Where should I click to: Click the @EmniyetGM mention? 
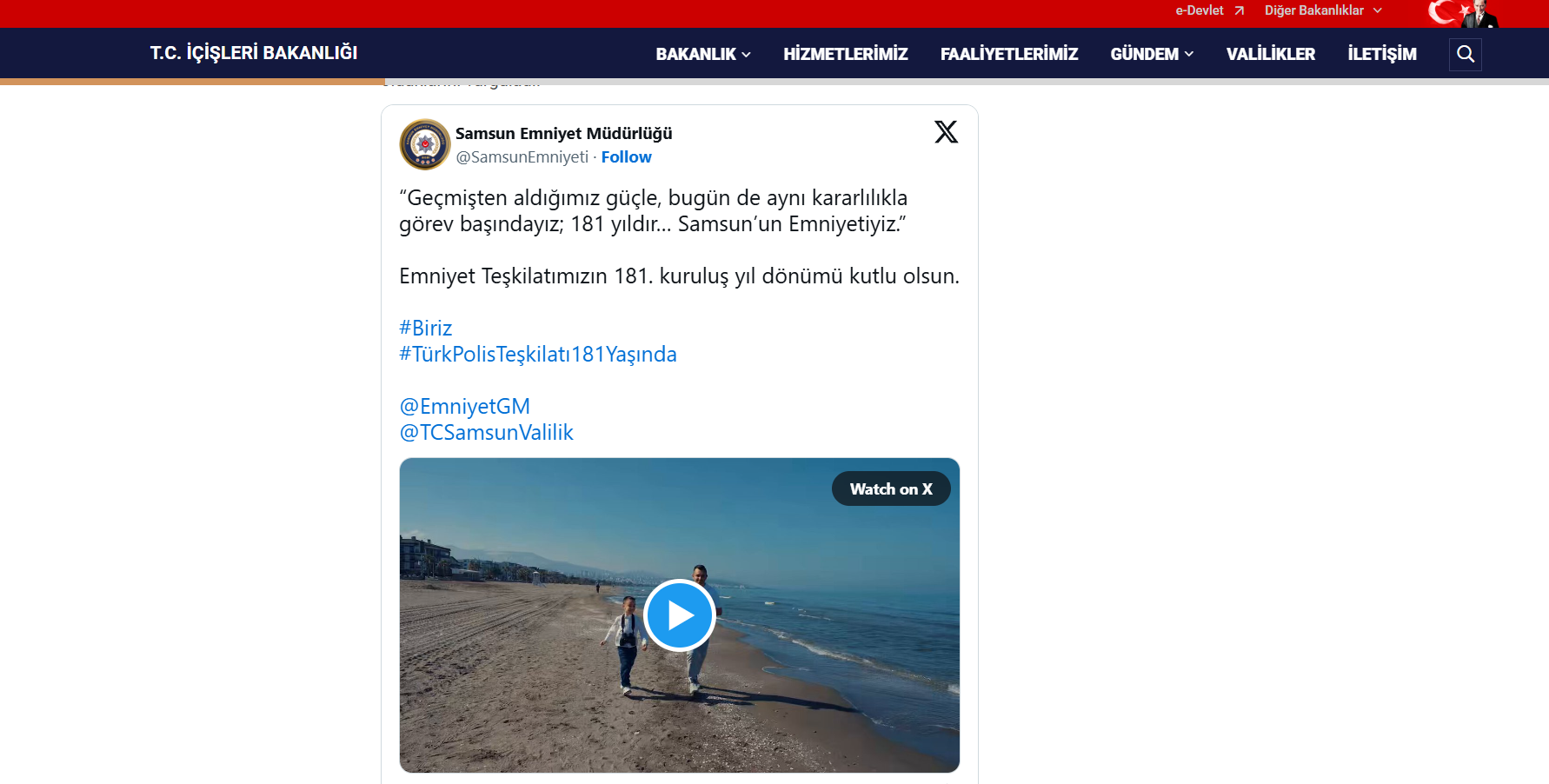coord(464,406)
